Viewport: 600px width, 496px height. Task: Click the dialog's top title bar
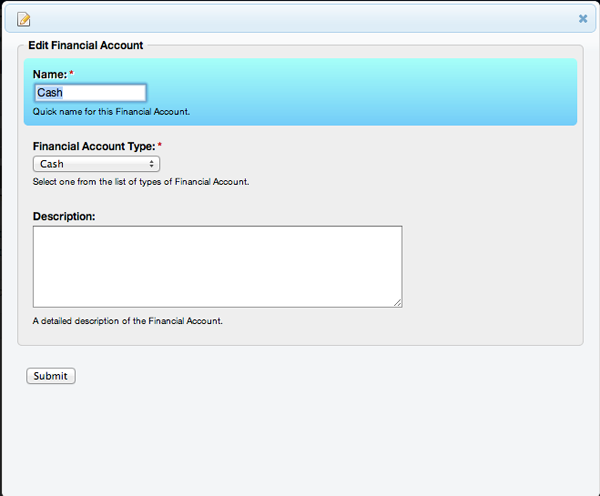point(300,18)
